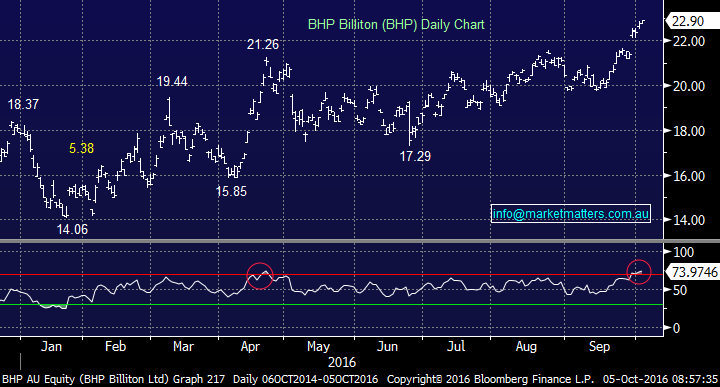Image resolution: width=720 pixels, height=387 pixels.
Task: Click the 22.00 price axis label
Action: [x=689, y=41]
